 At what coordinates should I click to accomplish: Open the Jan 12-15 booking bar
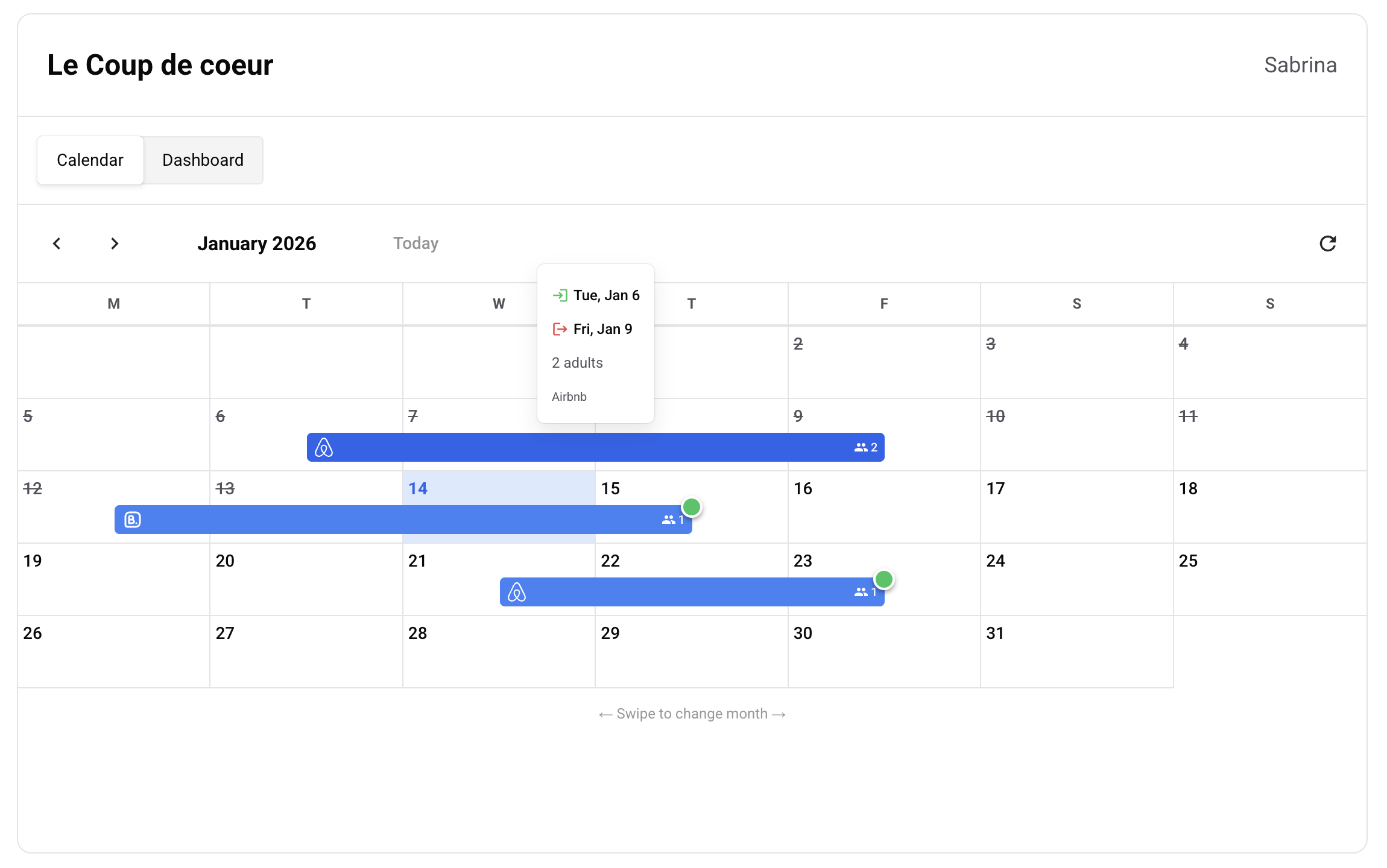(x=398, y=520)
